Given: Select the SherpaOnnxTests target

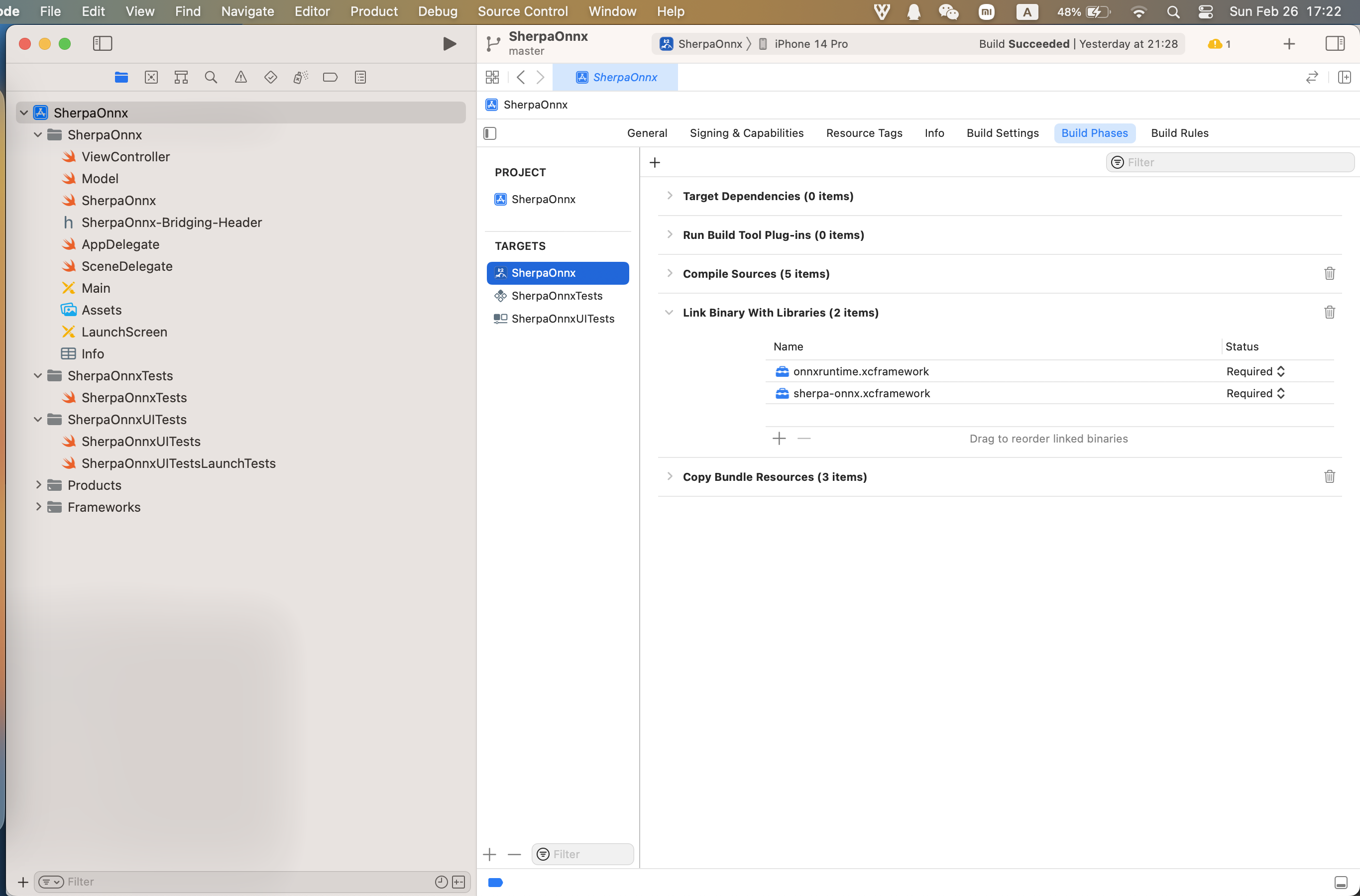Looking at the screenshot, I should coord(558,296).
